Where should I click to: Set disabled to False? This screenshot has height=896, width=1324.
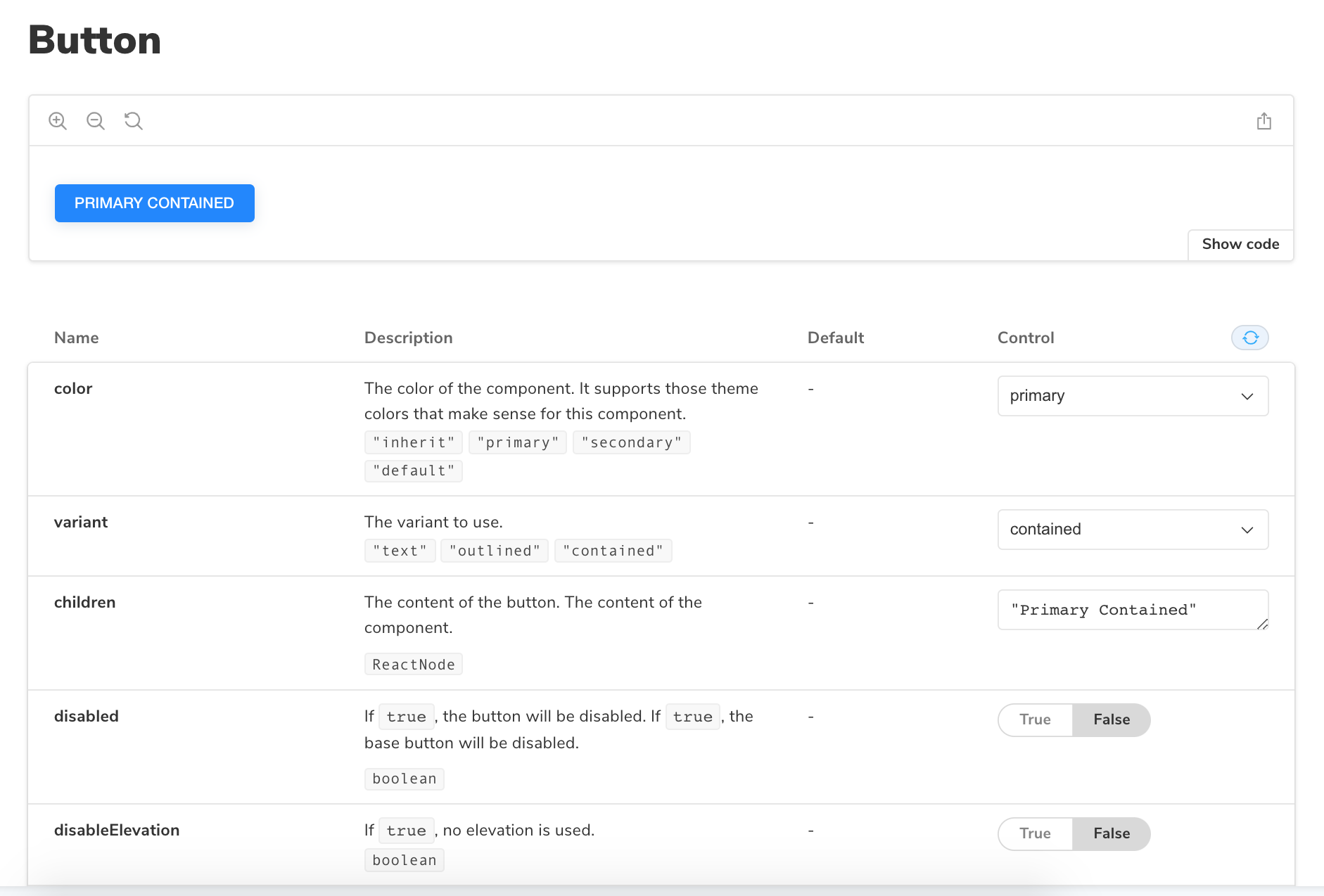[x=1111, y=719]
